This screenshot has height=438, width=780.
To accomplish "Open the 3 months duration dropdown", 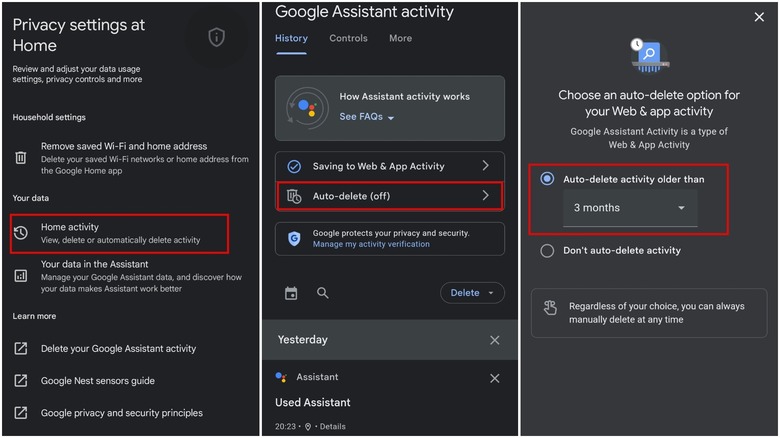I will [x=629, y=208].
